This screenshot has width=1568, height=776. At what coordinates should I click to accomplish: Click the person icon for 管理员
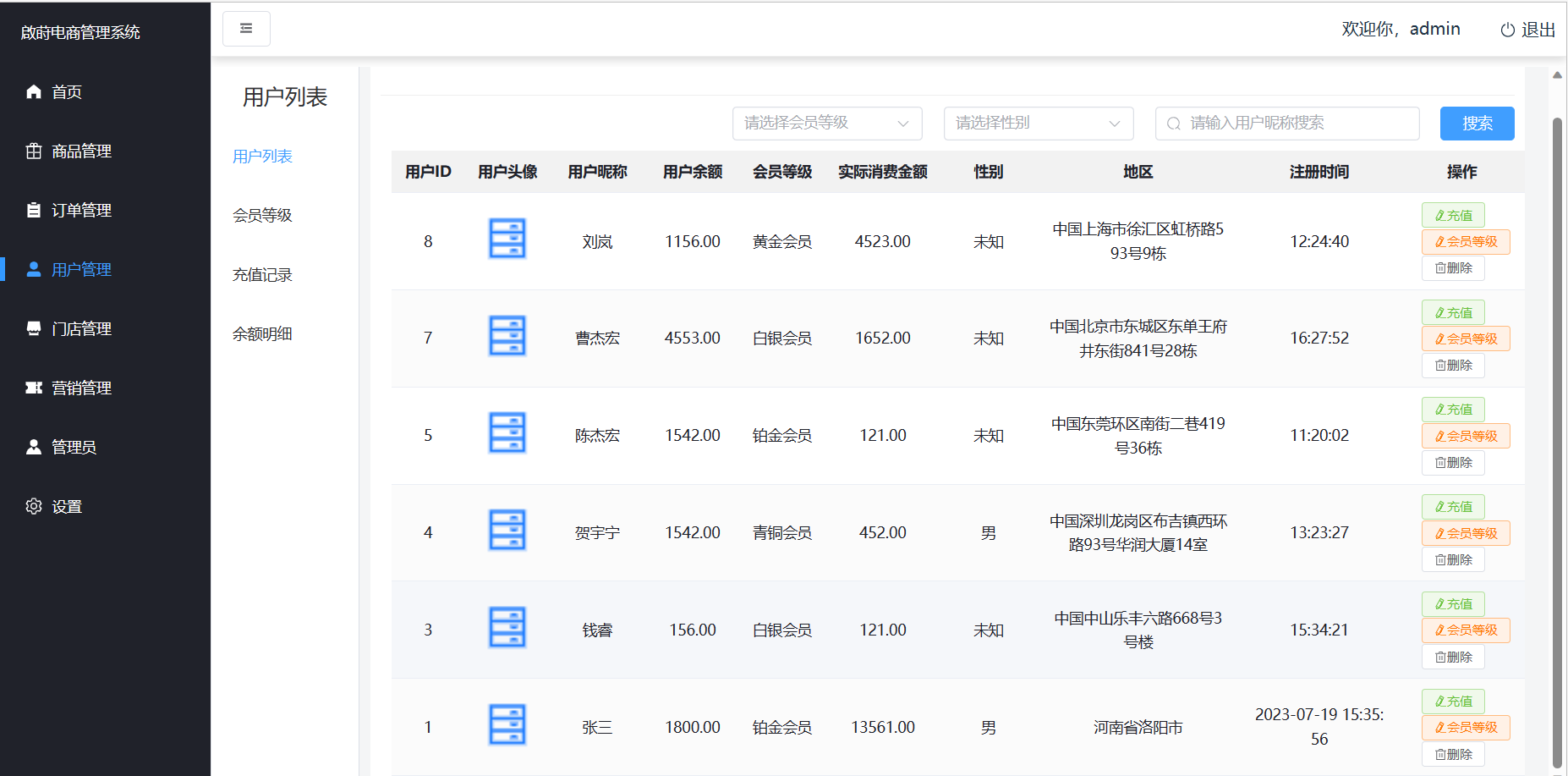tap(34, 447)
